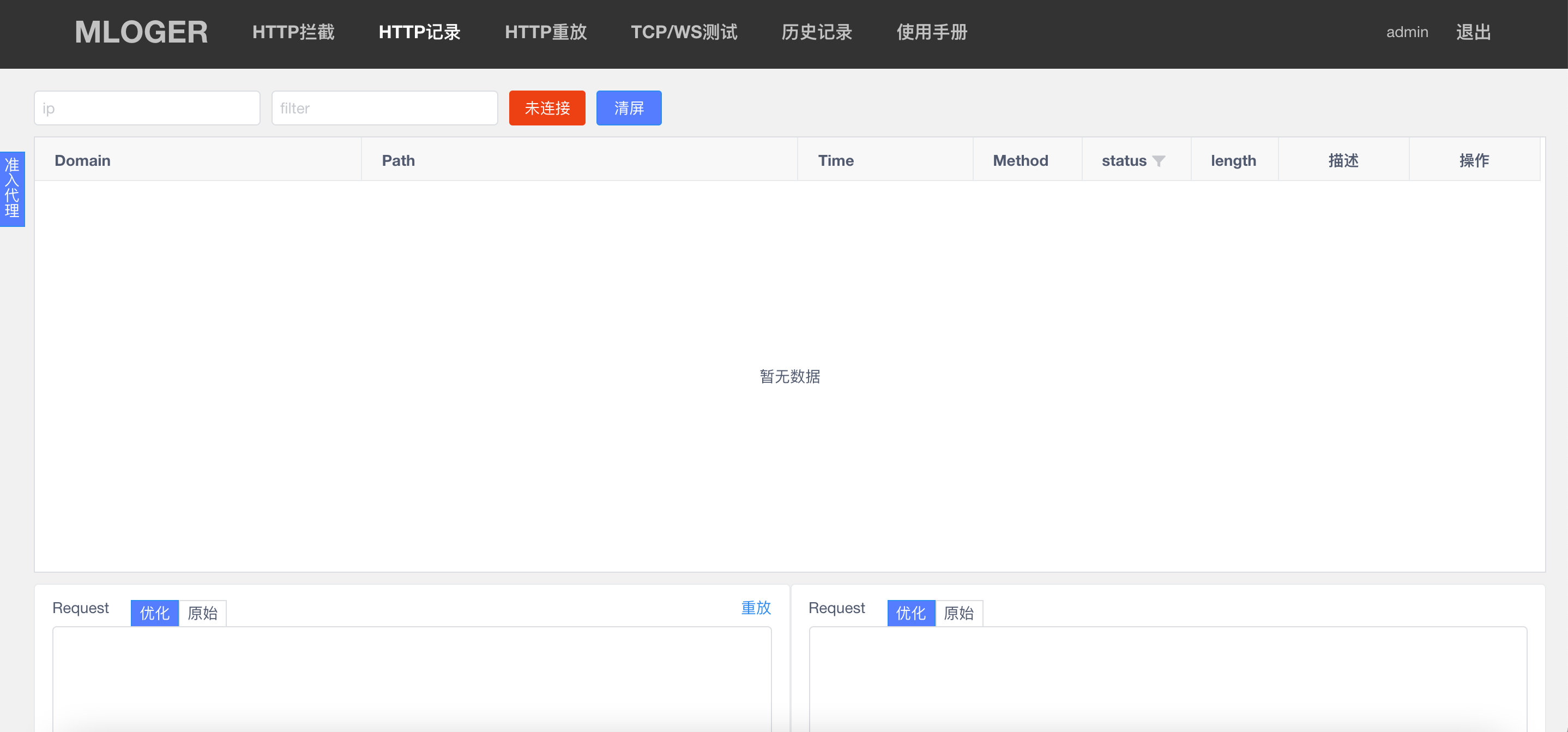This screenshot has height=732, width=1568.
Task: Open the 使用手册 manual
Action: point(931,32)
